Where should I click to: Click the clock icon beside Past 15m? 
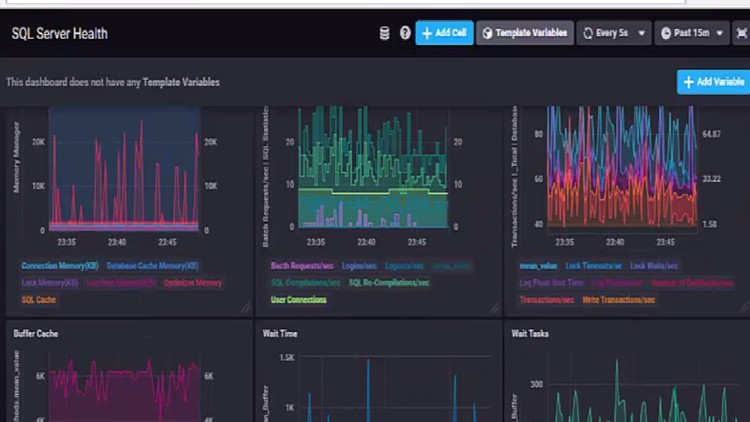click(x=666, y=33)
